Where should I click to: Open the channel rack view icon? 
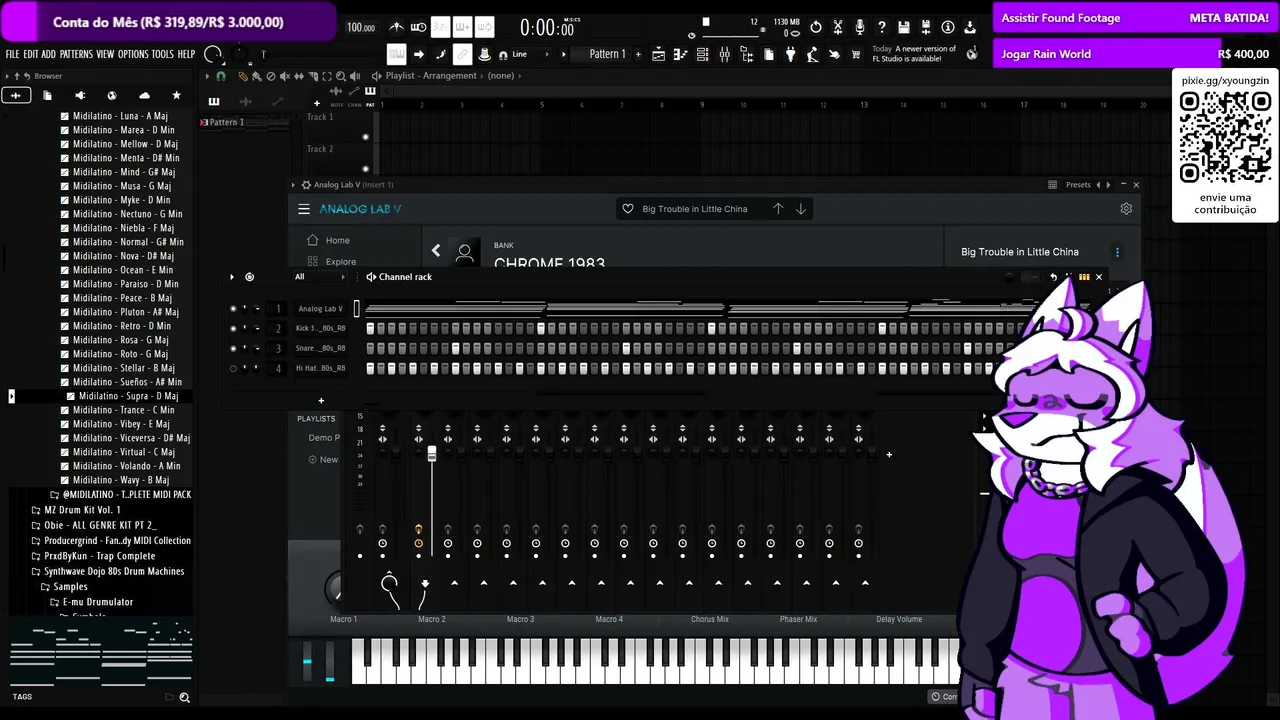point(703,54)
